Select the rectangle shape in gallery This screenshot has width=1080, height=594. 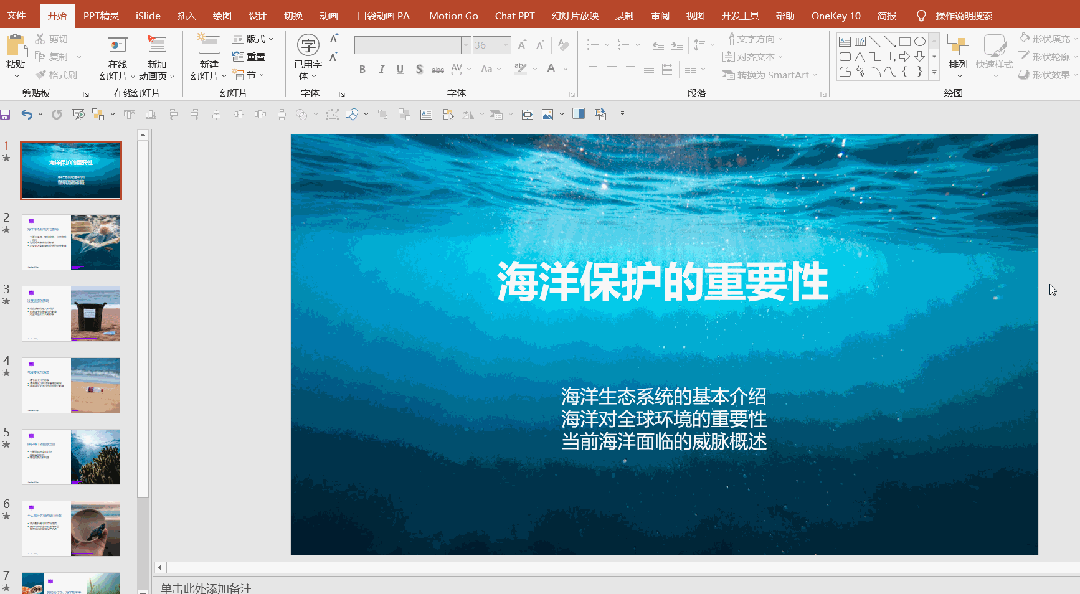tap(904, 41)
